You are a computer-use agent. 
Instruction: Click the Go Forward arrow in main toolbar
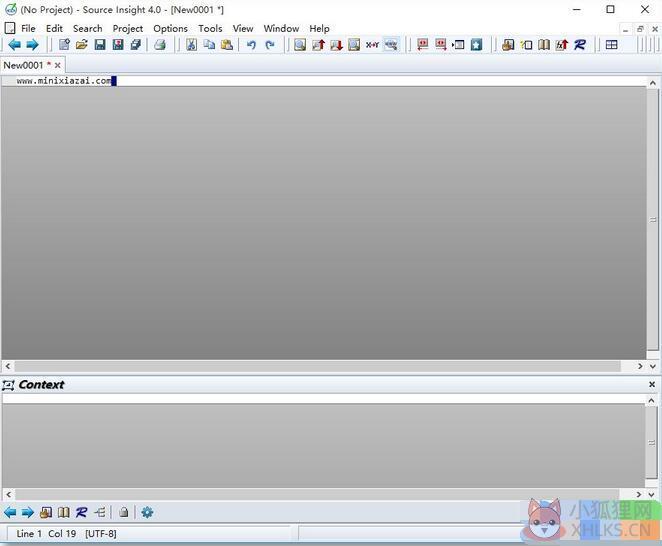[x=32, y=44]
